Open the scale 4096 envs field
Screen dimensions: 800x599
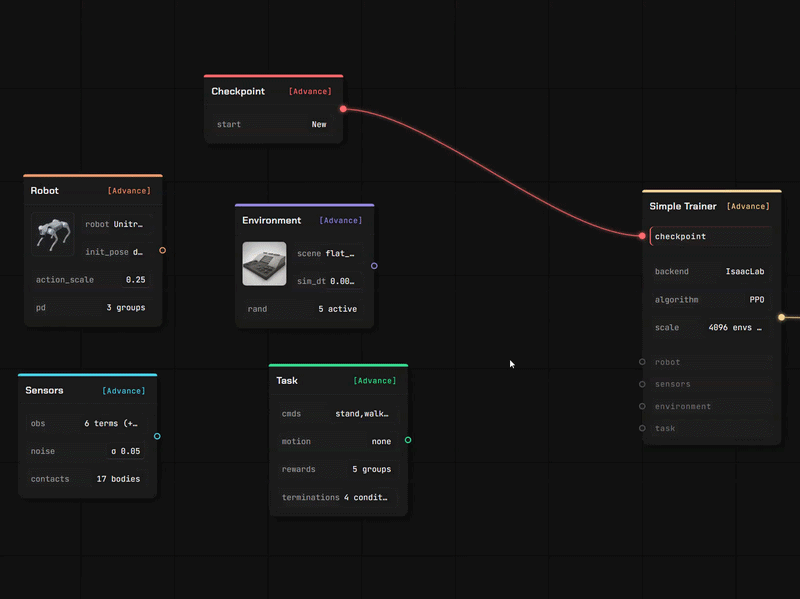coord(710,328)
